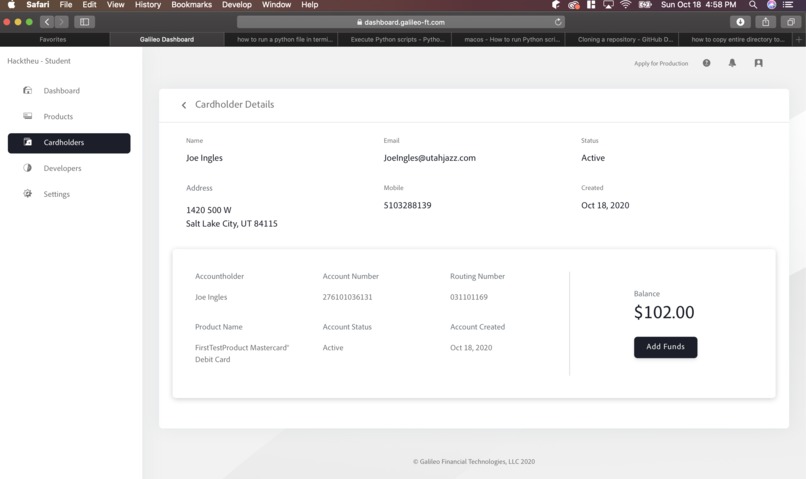This screenshot has height=479, width=806.
Task: Switch to 'macos - How to run Python' tab
Action: coord(508,40)
